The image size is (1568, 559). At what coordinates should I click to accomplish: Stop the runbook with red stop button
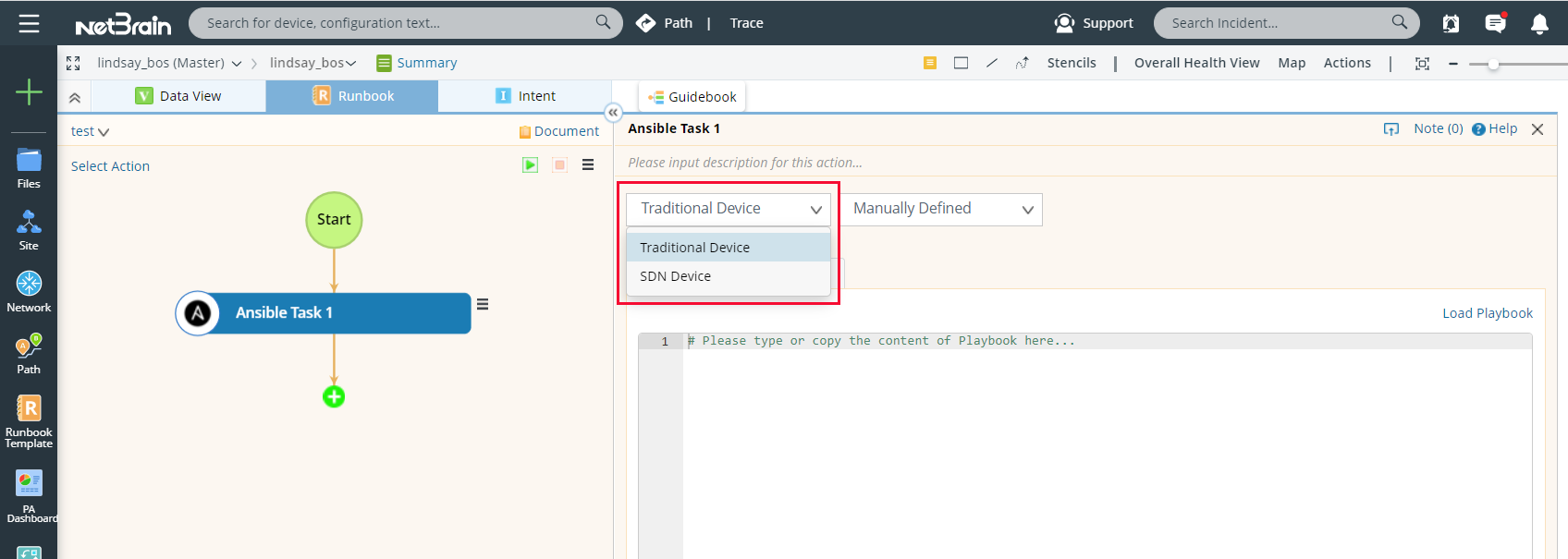(x=559, y=164)
